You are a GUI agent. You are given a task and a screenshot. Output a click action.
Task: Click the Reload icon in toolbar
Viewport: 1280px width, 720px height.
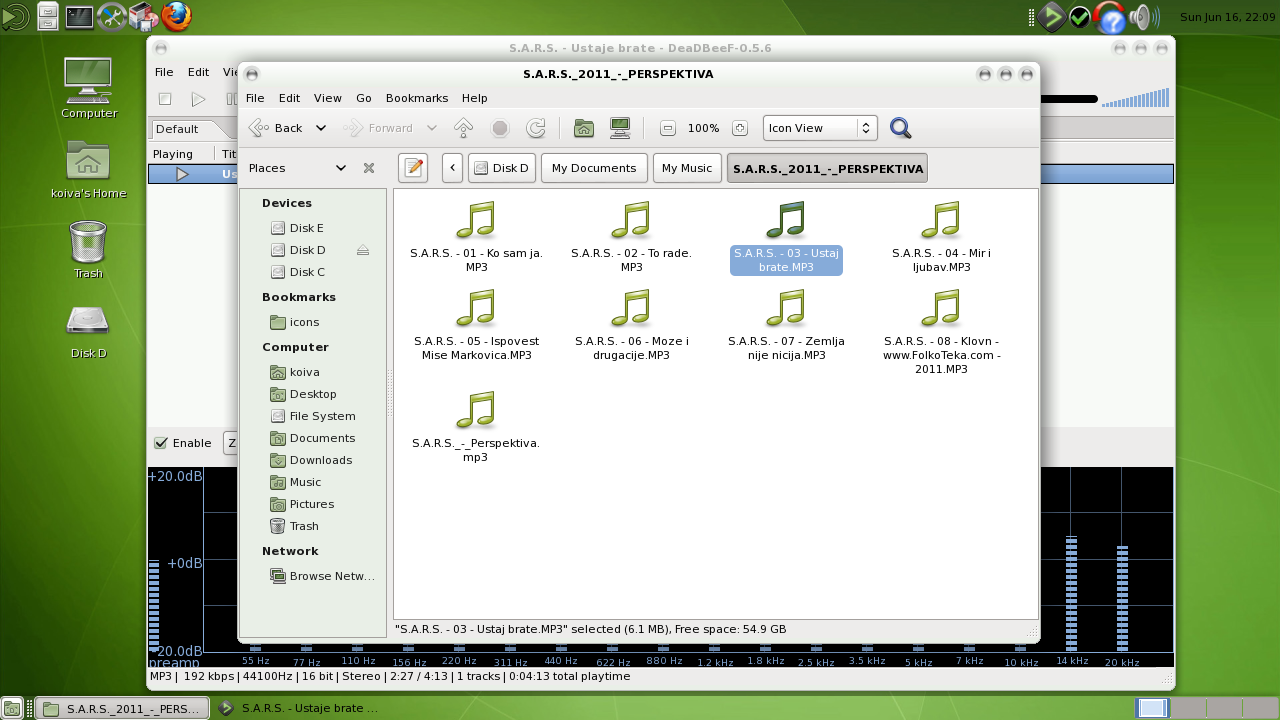tap(536, 128)
